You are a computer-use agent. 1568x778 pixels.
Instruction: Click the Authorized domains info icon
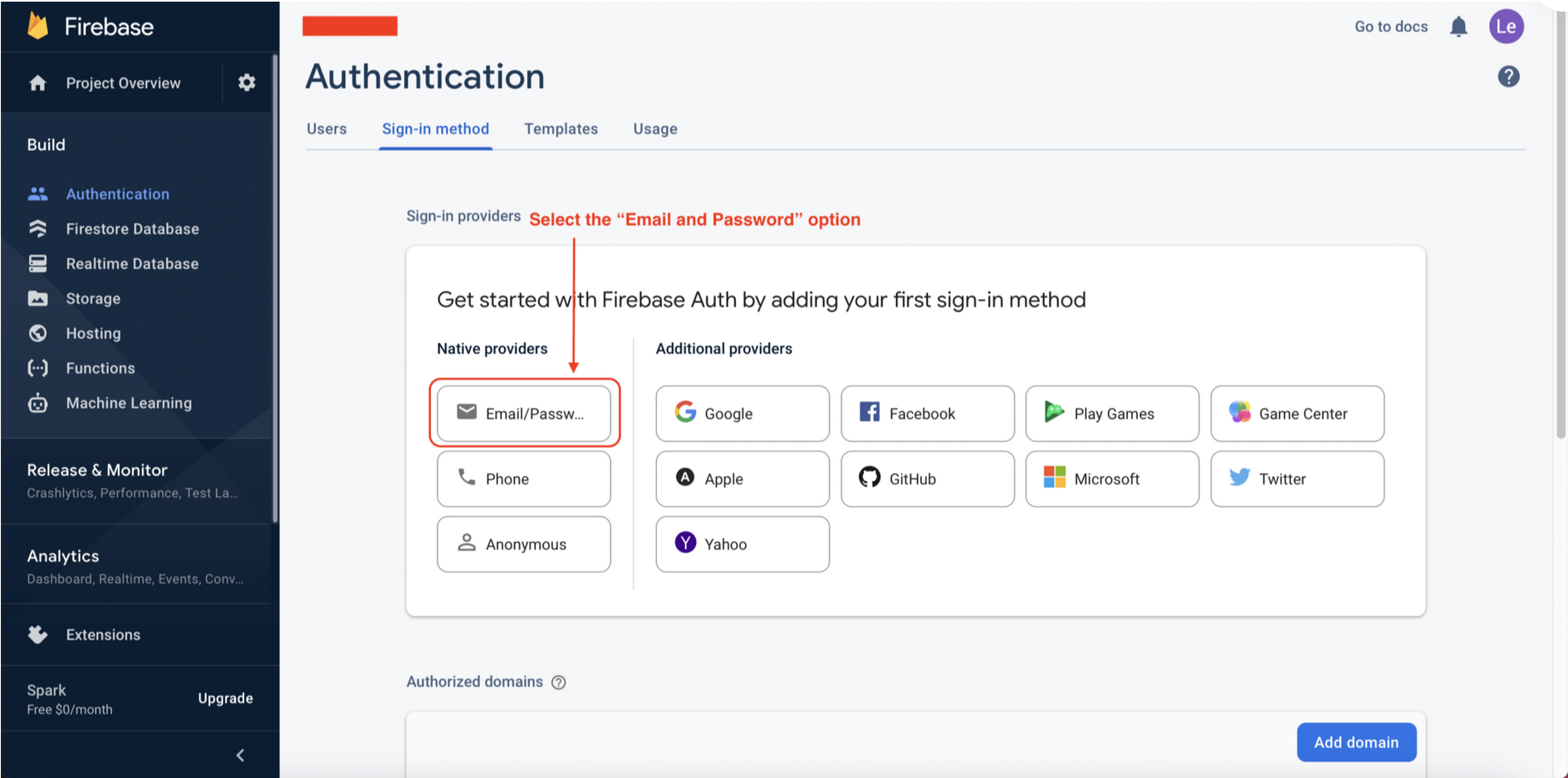pyautogui.click(x=559, y=683)
